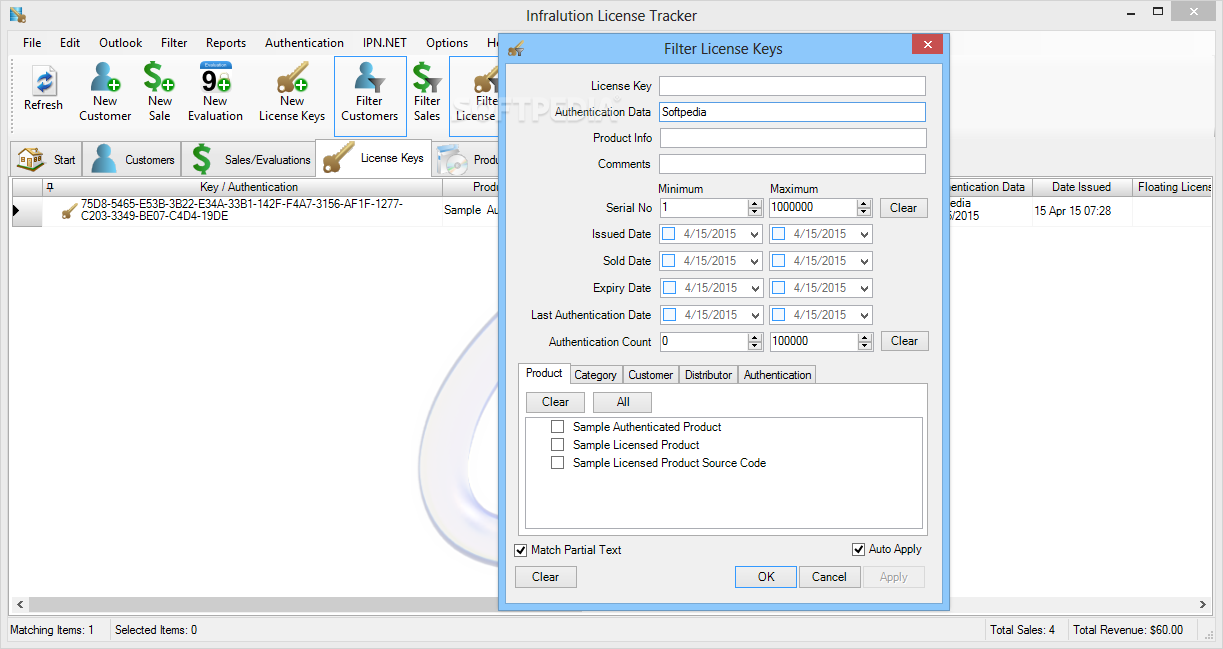Click the Date Issued column header
The height and width of the screenshot is (649, 1223).
click(1080, 187)
